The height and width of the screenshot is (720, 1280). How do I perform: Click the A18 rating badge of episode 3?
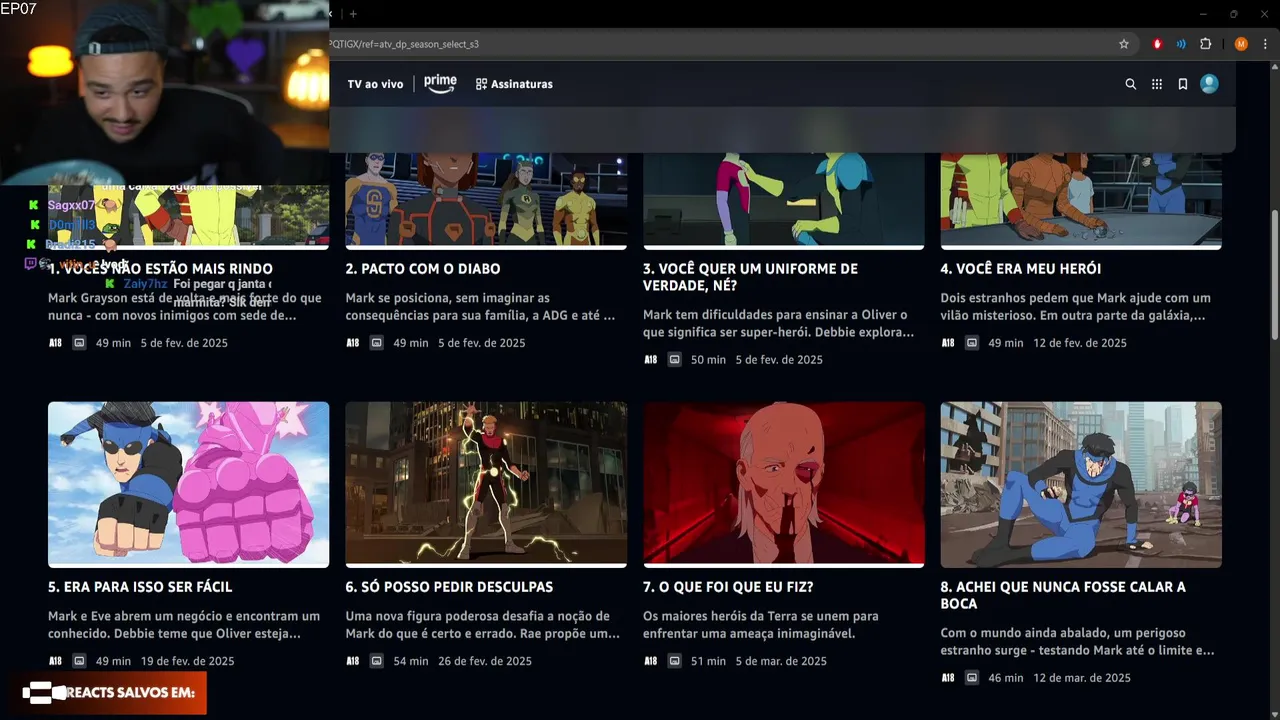point(651,360)
